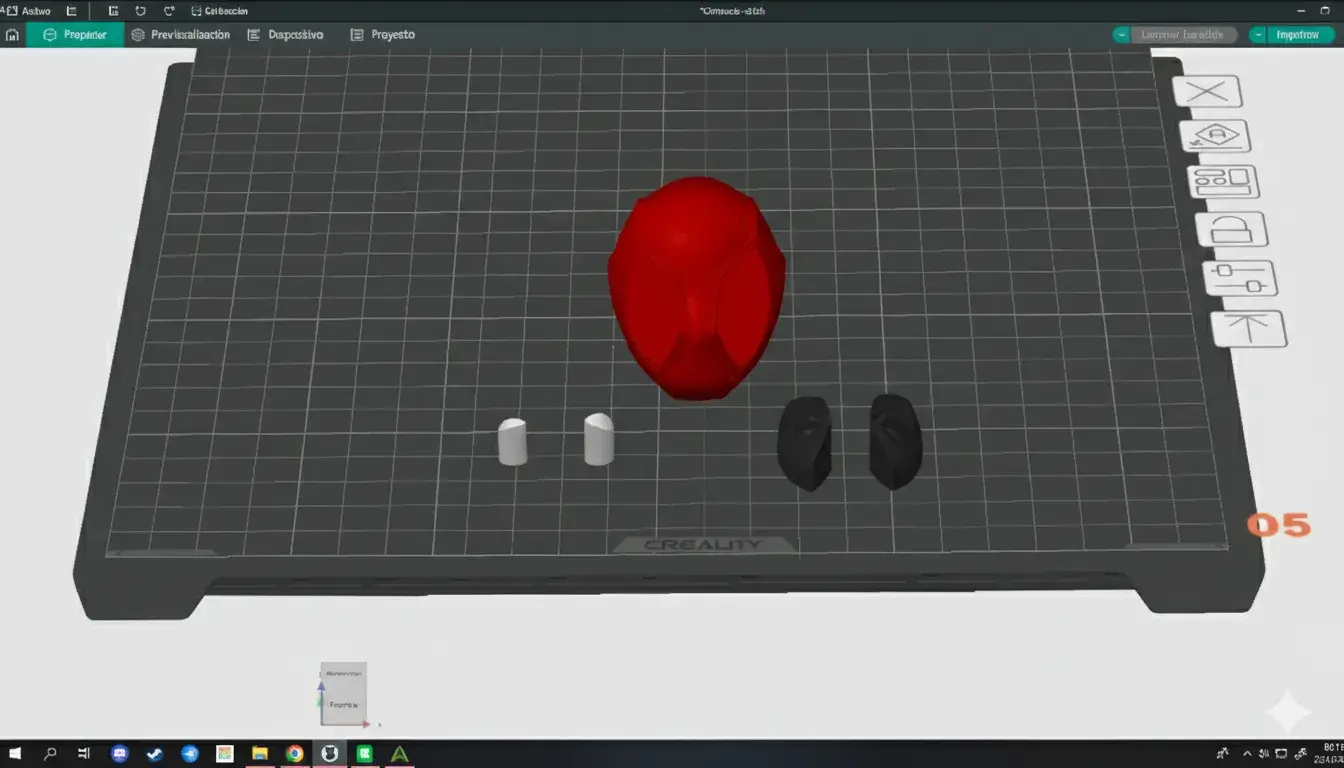Switch to the Previsualización tab
Screen dimensions: 1344x768
coord(180,35)
